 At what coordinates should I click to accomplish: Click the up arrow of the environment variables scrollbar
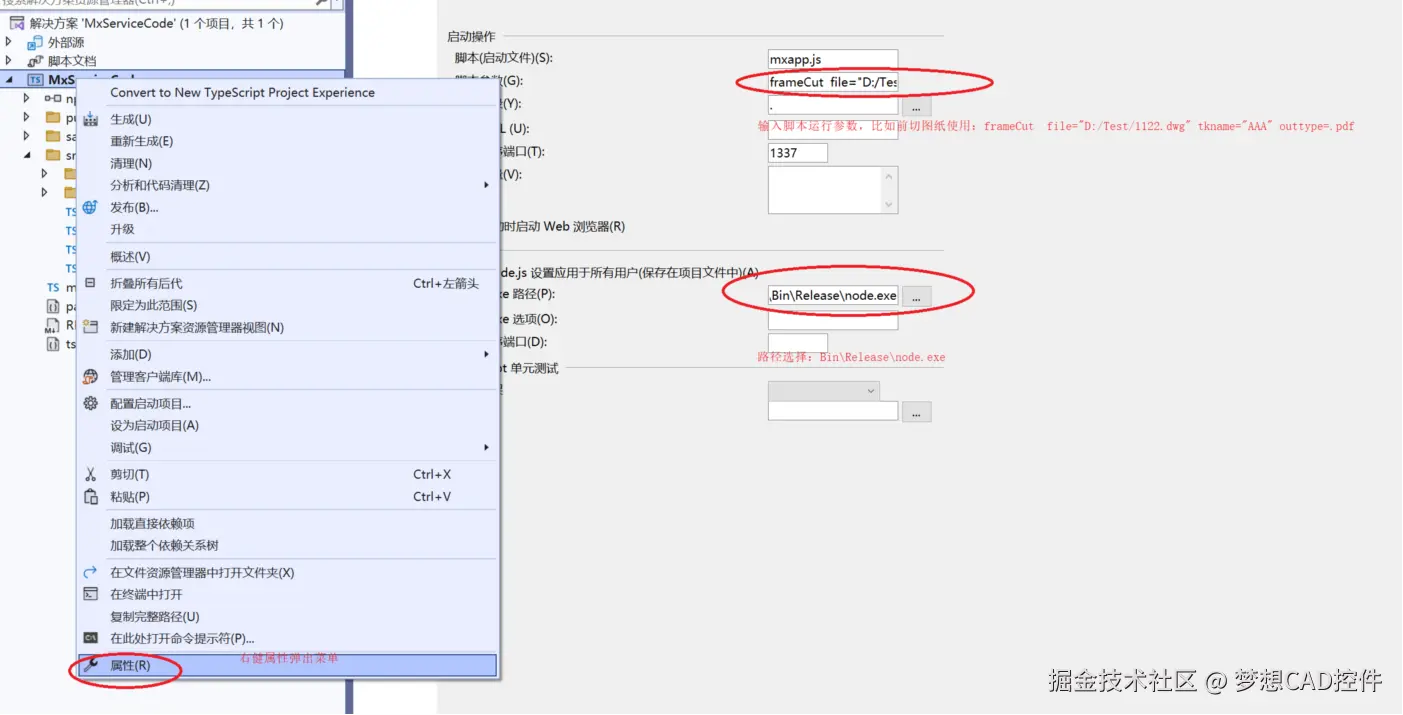coord(890,176)
